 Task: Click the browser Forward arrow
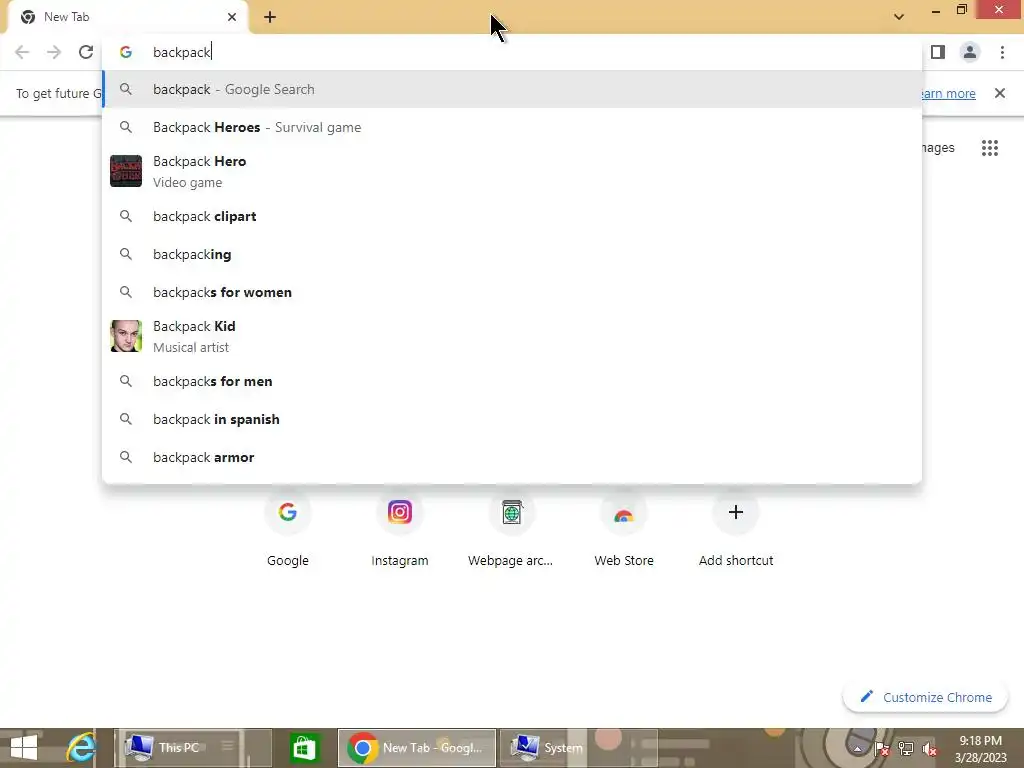(x=54, y=52)
